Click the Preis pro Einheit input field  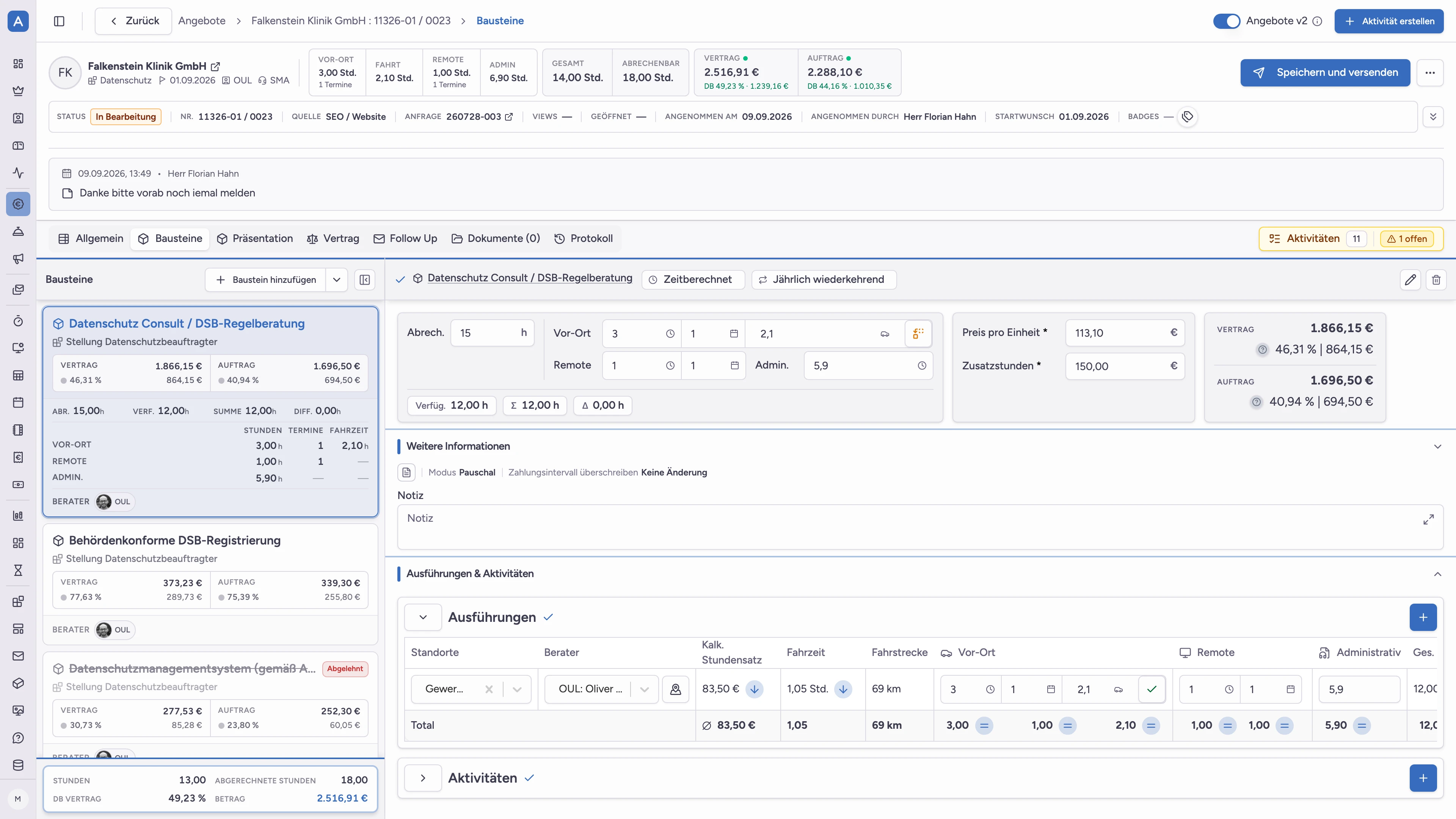(x=1125, y=333)
